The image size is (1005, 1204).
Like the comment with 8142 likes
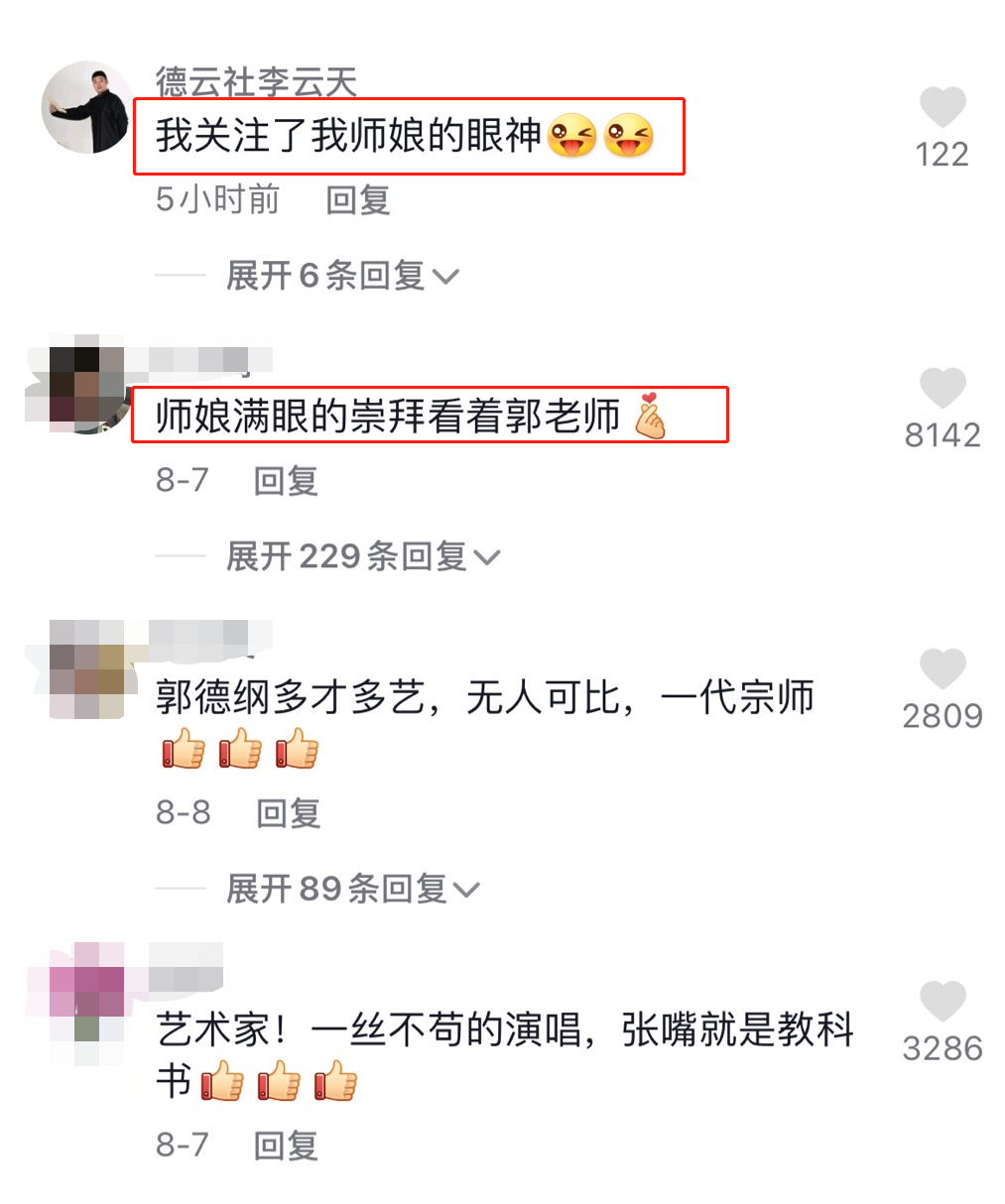[942, 388]
